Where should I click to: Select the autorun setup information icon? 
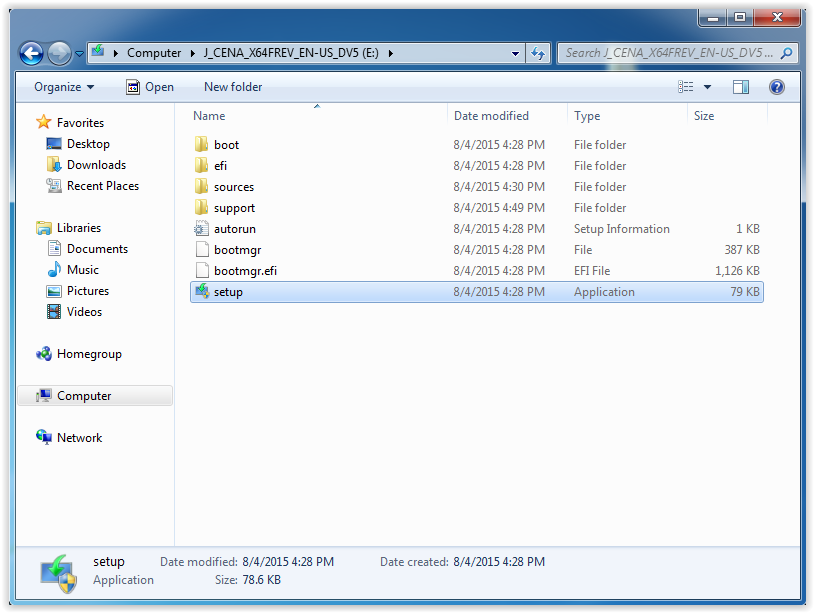201,228
